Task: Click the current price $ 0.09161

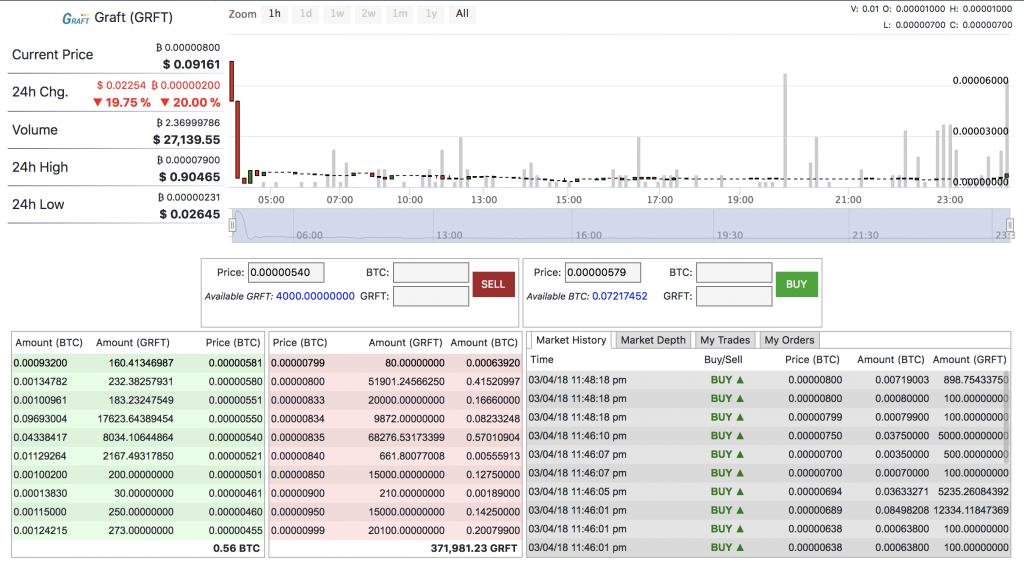Action: [x=191, y=64]
